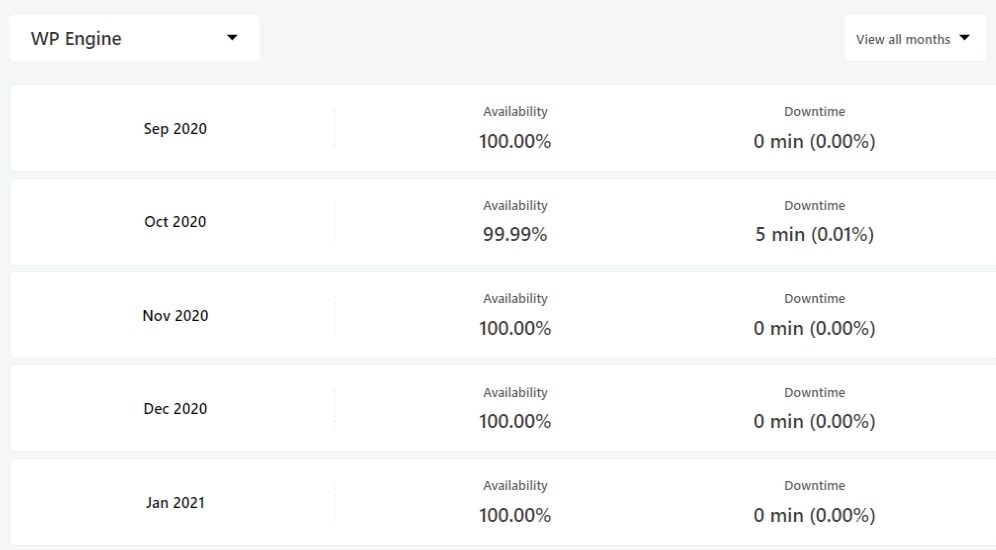Screen dimensions: 996x550
Task: Click Nov 2020 availability 100.00% value
Action: tap(515, 328)
